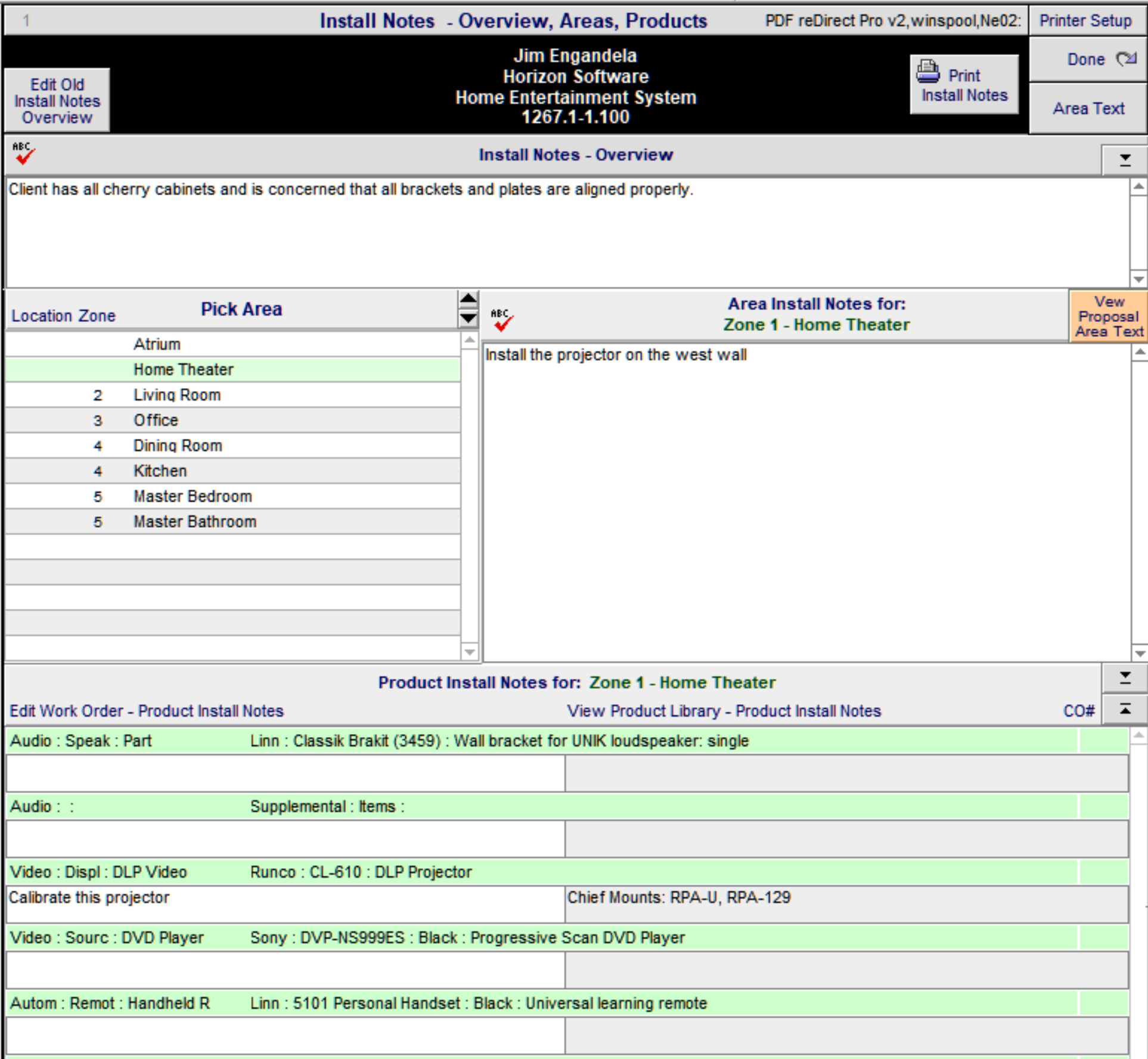Select Living Room area row
The width and height of the screenshot is (1148, 1059).
(x=233, y=395)
